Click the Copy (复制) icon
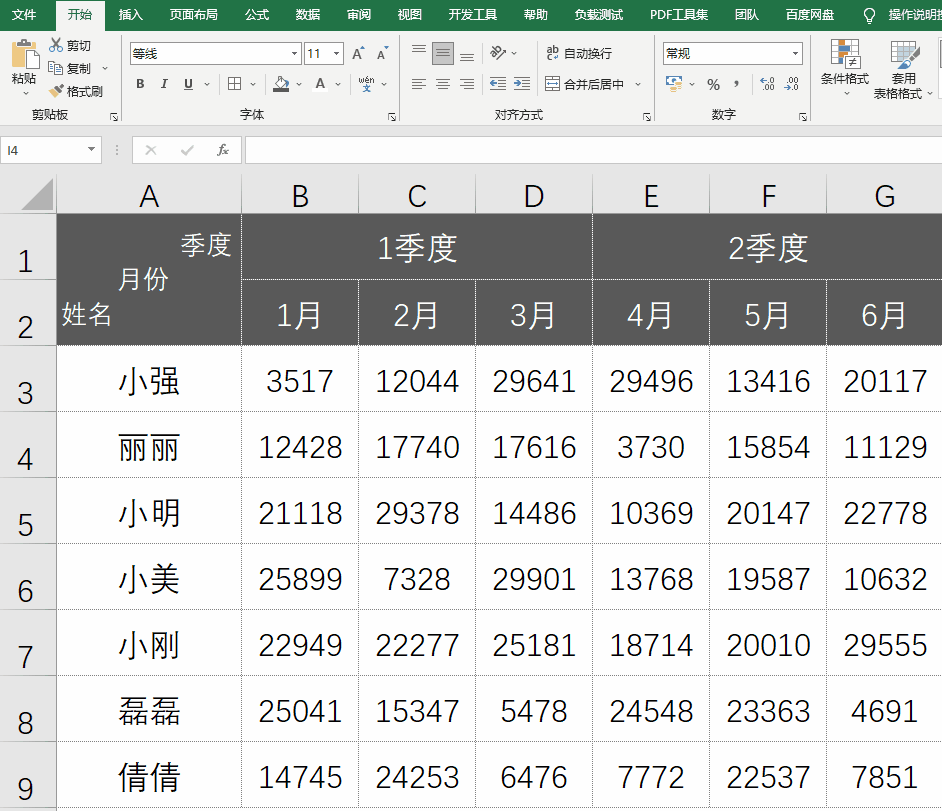 (x=56, y=68)
